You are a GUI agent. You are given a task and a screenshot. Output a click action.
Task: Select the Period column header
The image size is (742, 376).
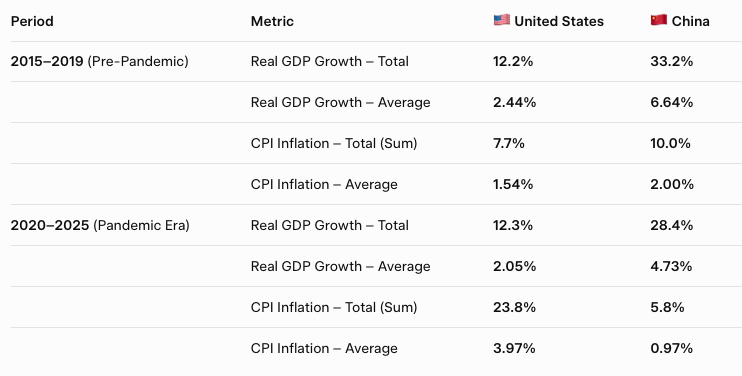[32, 21]
